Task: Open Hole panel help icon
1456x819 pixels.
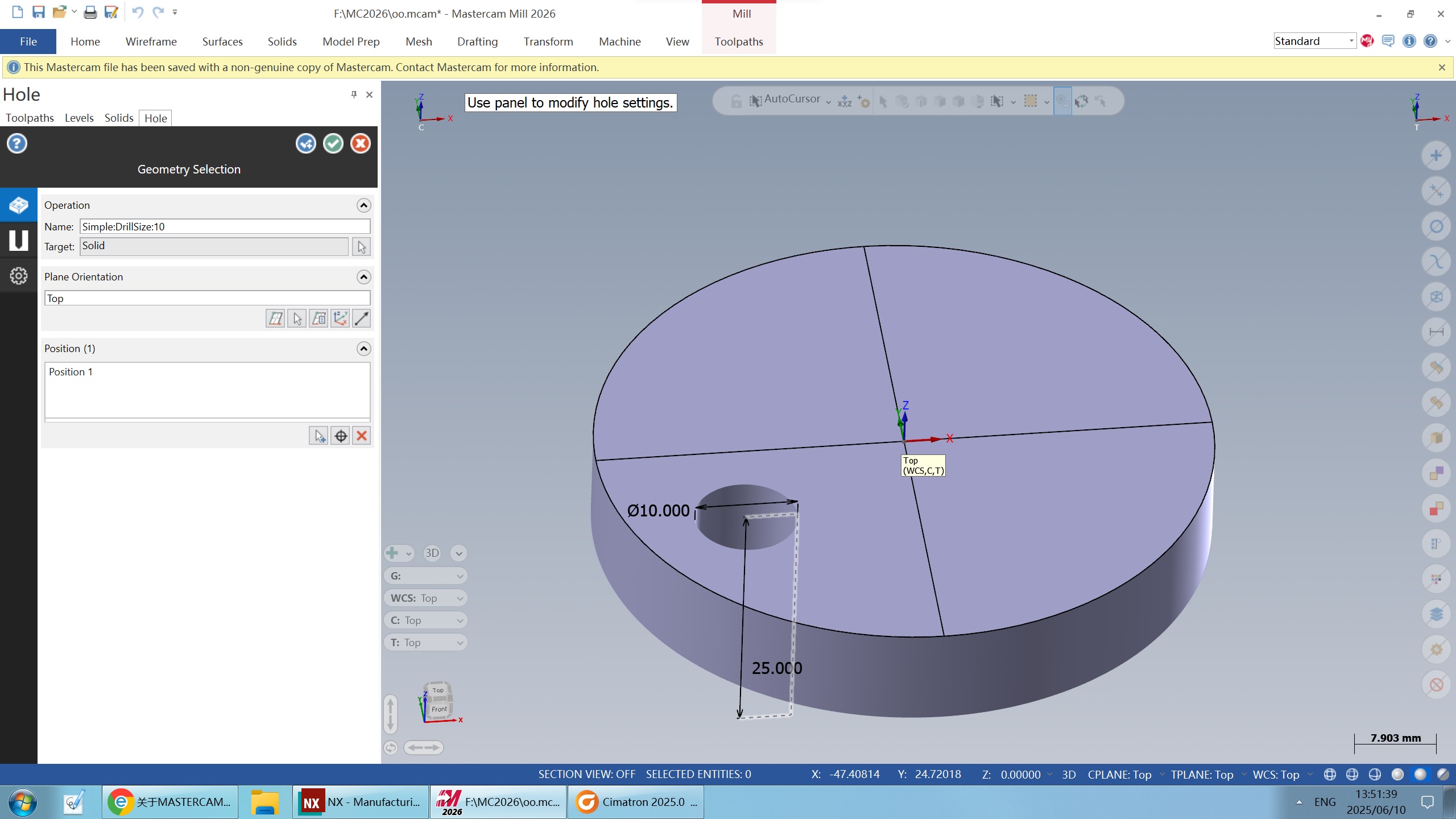Action: pyautogui.click(x=17, y=143)
